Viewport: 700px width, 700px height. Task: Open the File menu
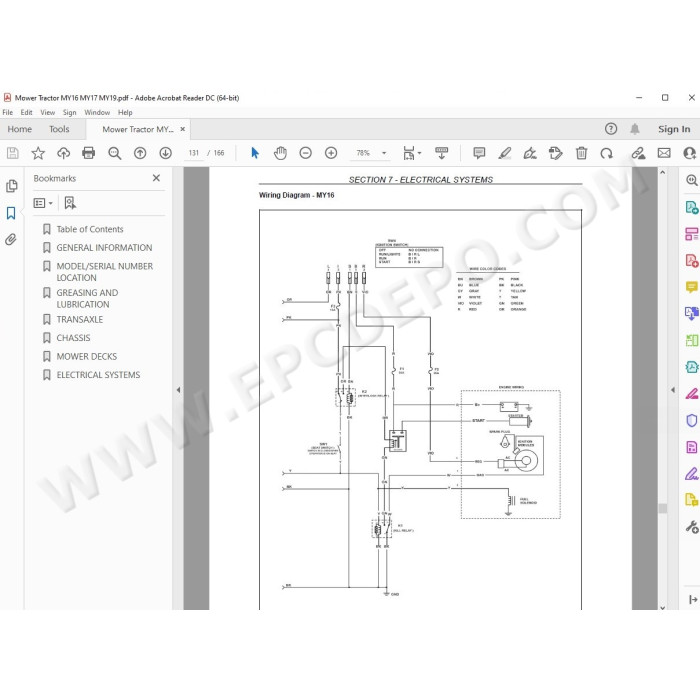8,112
